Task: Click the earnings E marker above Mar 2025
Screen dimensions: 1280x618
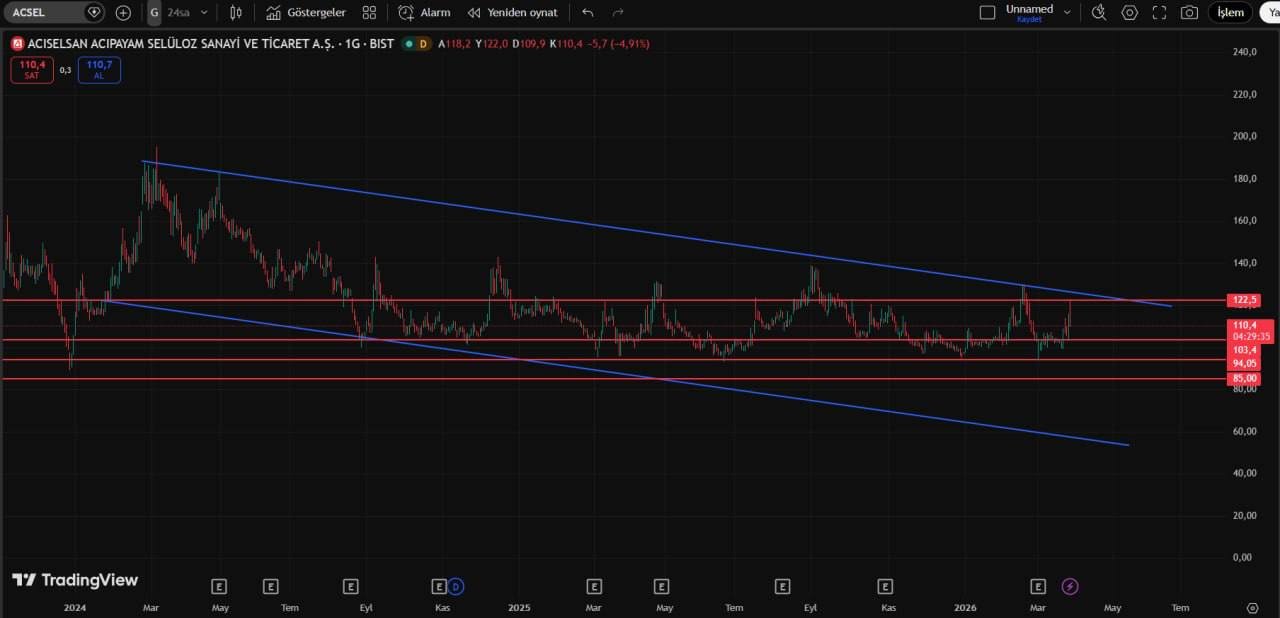Action: pos(594,586)
